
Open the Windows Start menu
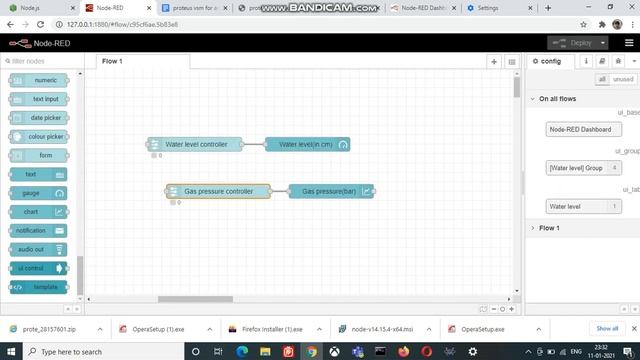point(11,351)
